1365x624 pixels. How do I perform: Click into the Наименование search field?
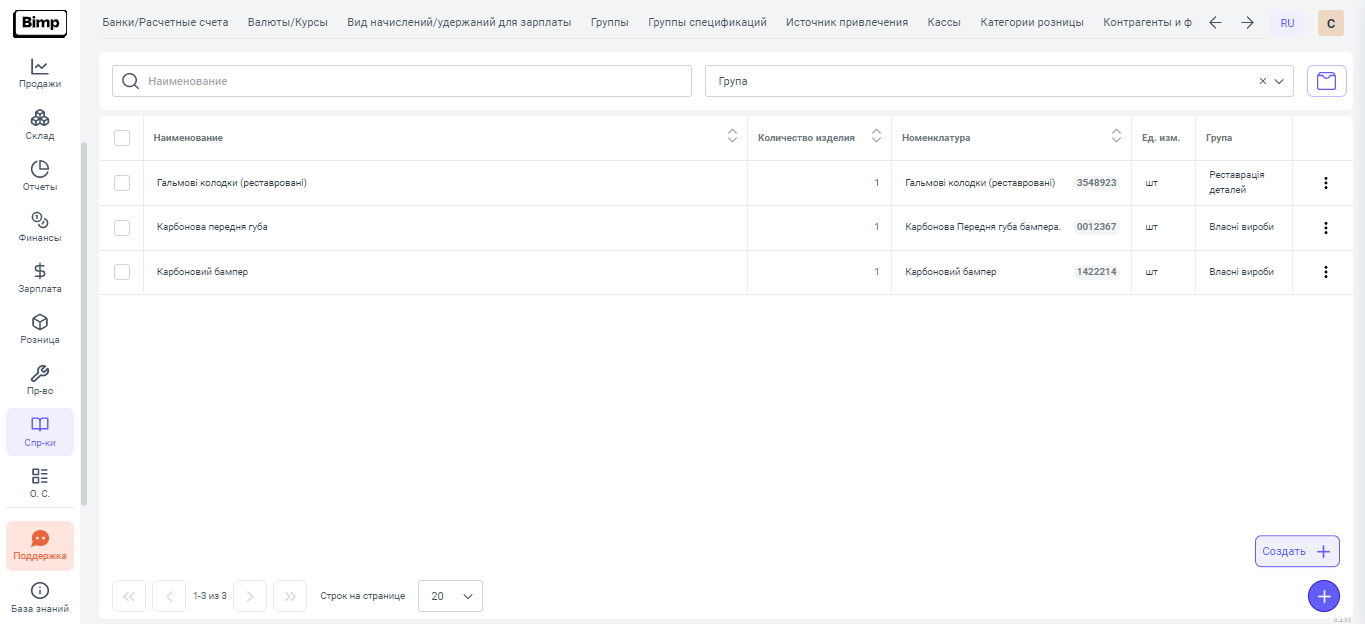[410, 81]
